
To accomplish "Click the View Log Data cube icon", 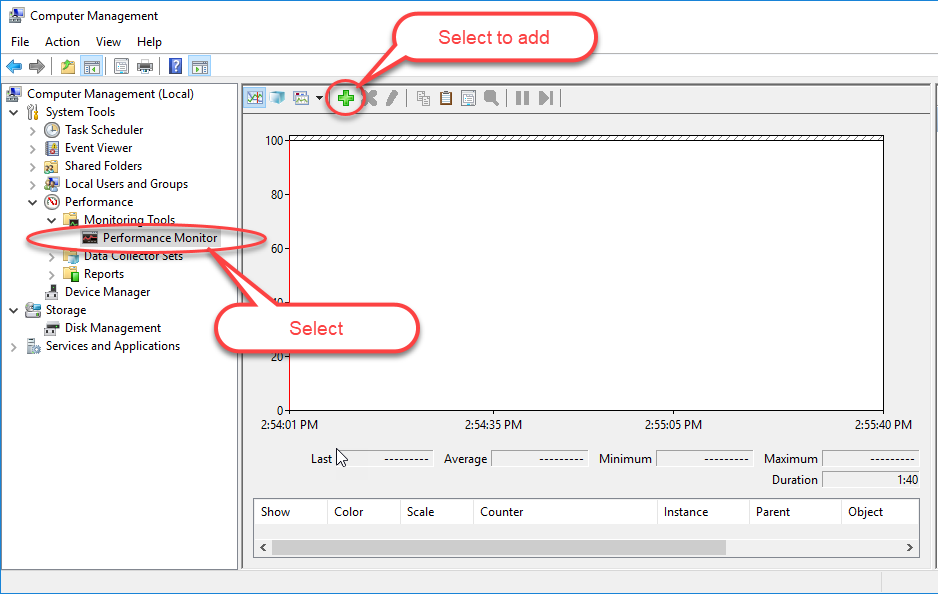I will [277, 98].
